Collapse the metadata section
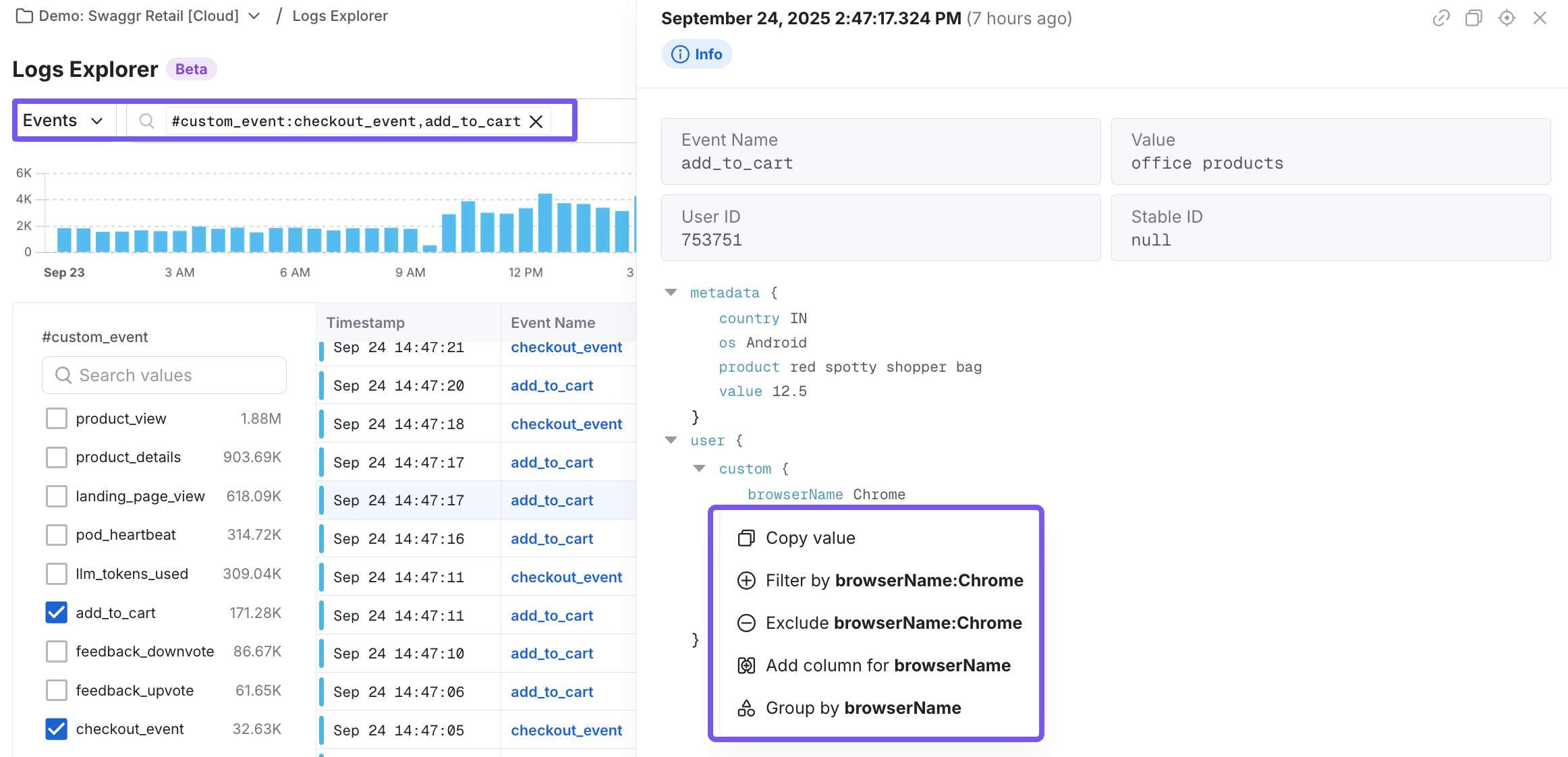The image size is (1568, 757). coord(671,292)
